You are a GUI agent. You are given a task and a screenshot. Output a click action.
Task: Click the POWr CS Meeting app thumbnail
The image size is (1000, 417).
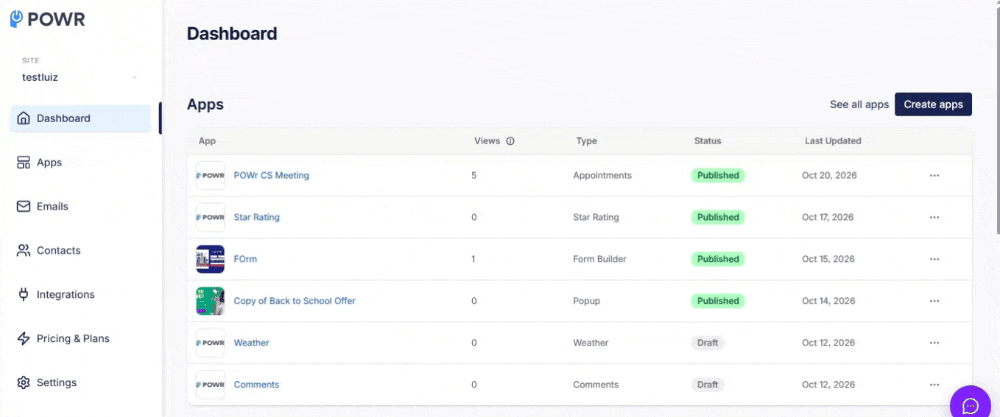click(210, 175)
